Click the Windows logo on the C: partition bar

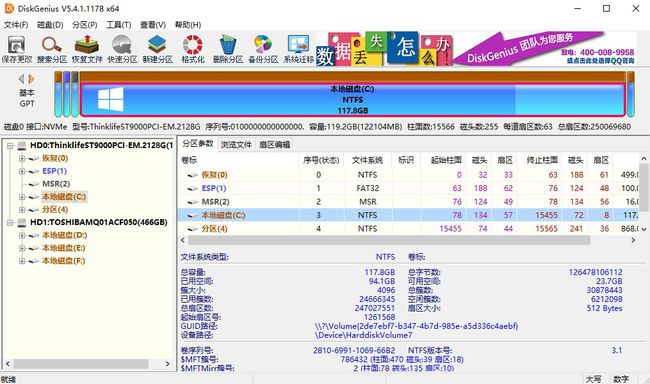[111, 99]
